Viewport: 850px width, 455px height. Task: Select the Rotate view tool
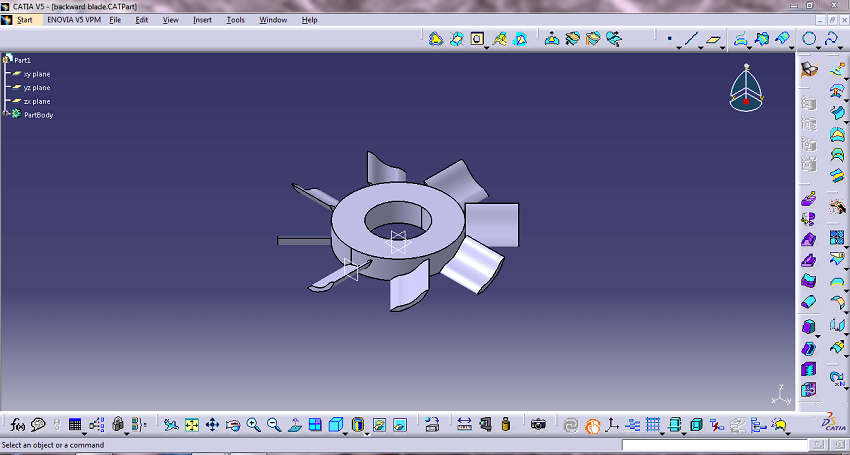pyautogui.click(x=233, y=425)
